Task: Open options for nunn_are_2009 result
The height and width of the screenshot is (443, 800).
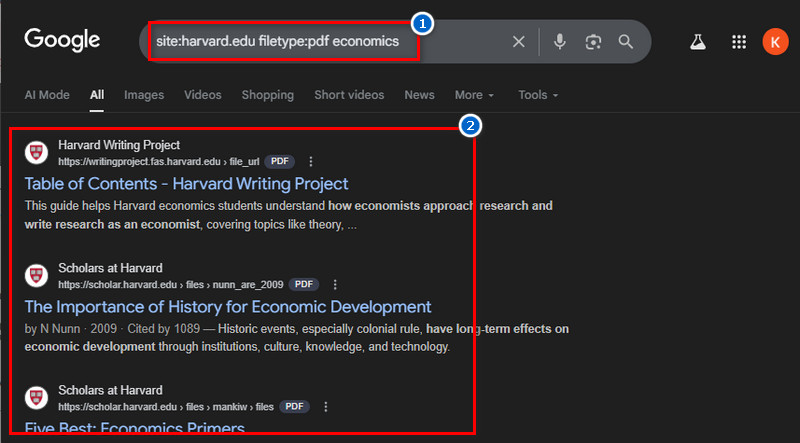Action: click(335, 284)
